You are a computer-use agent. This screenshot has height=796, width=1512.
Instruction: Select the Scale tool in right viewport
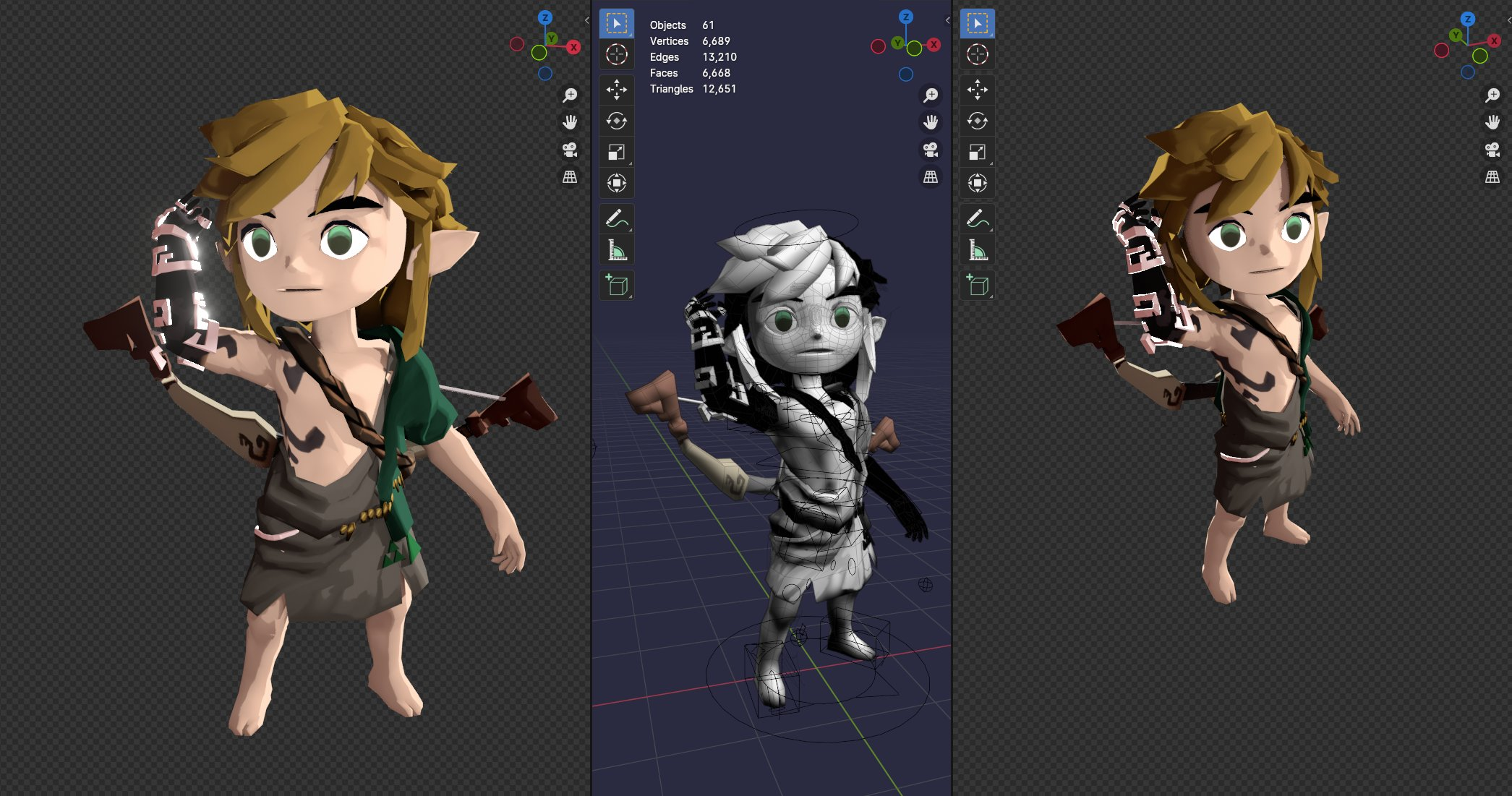pos(977,152)
